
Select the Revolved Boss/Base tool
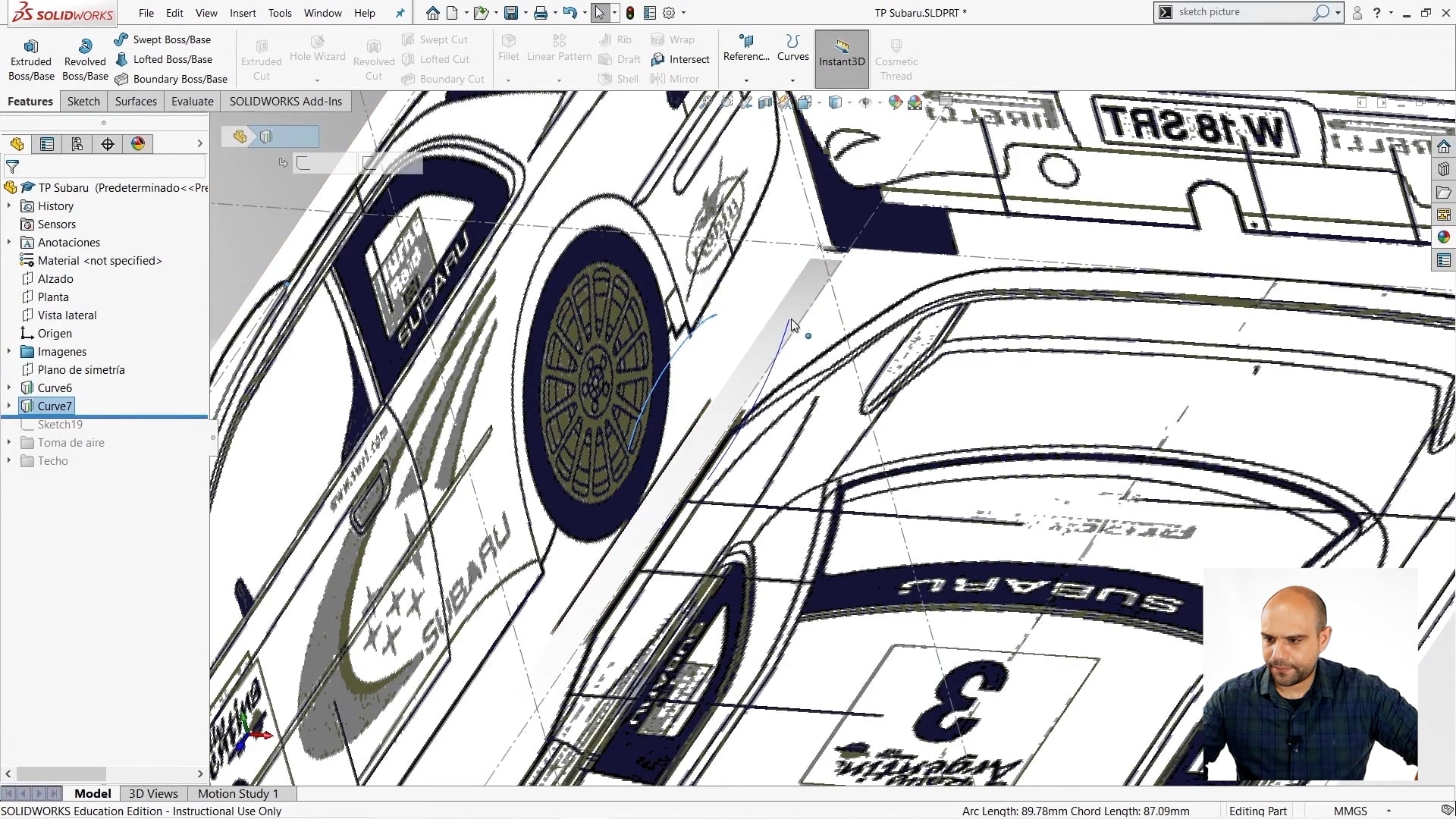(85, 60)
